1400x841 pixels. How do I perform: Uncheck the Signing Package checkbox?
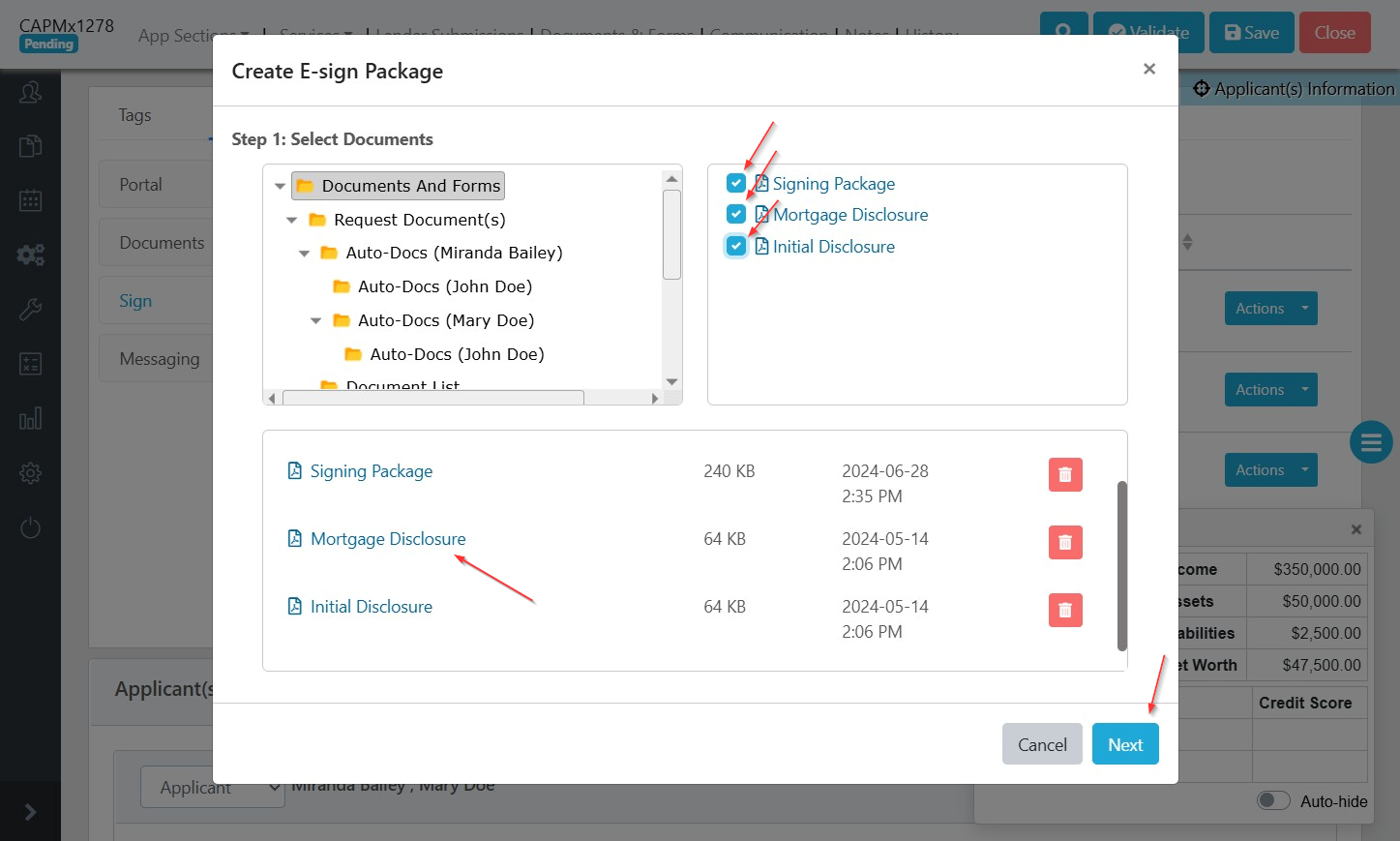tap(736, 183)
